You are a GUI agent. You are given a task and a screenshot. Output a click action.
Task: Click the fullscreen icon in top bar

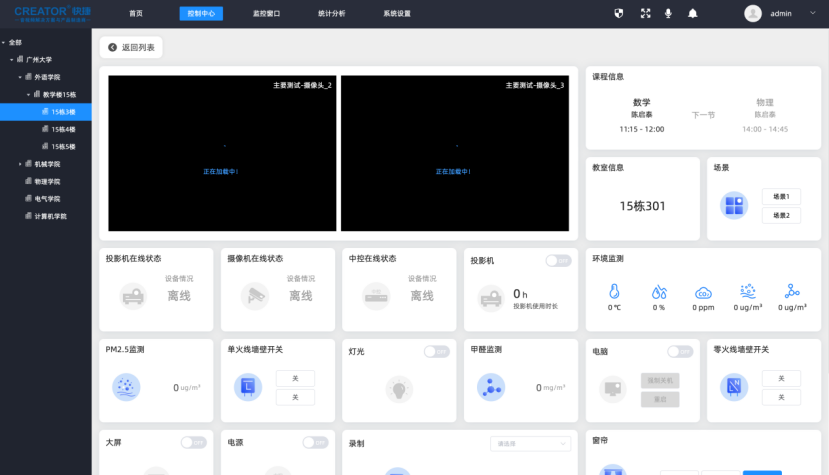(x=645, y=14)
